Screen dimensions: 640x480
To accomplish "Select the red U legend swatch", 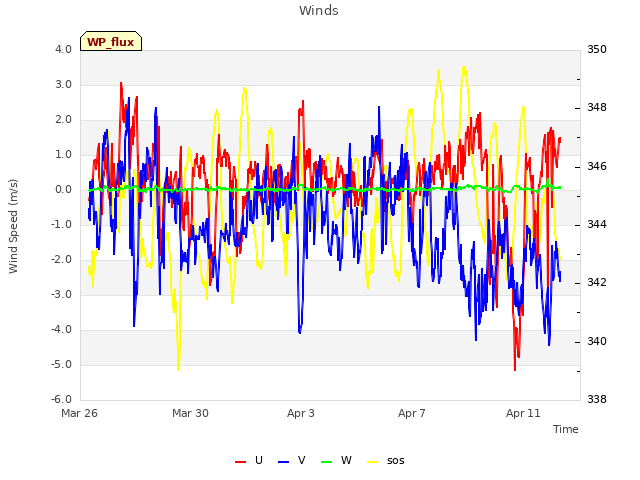I will pyautogui.click(x=240, y=462).
